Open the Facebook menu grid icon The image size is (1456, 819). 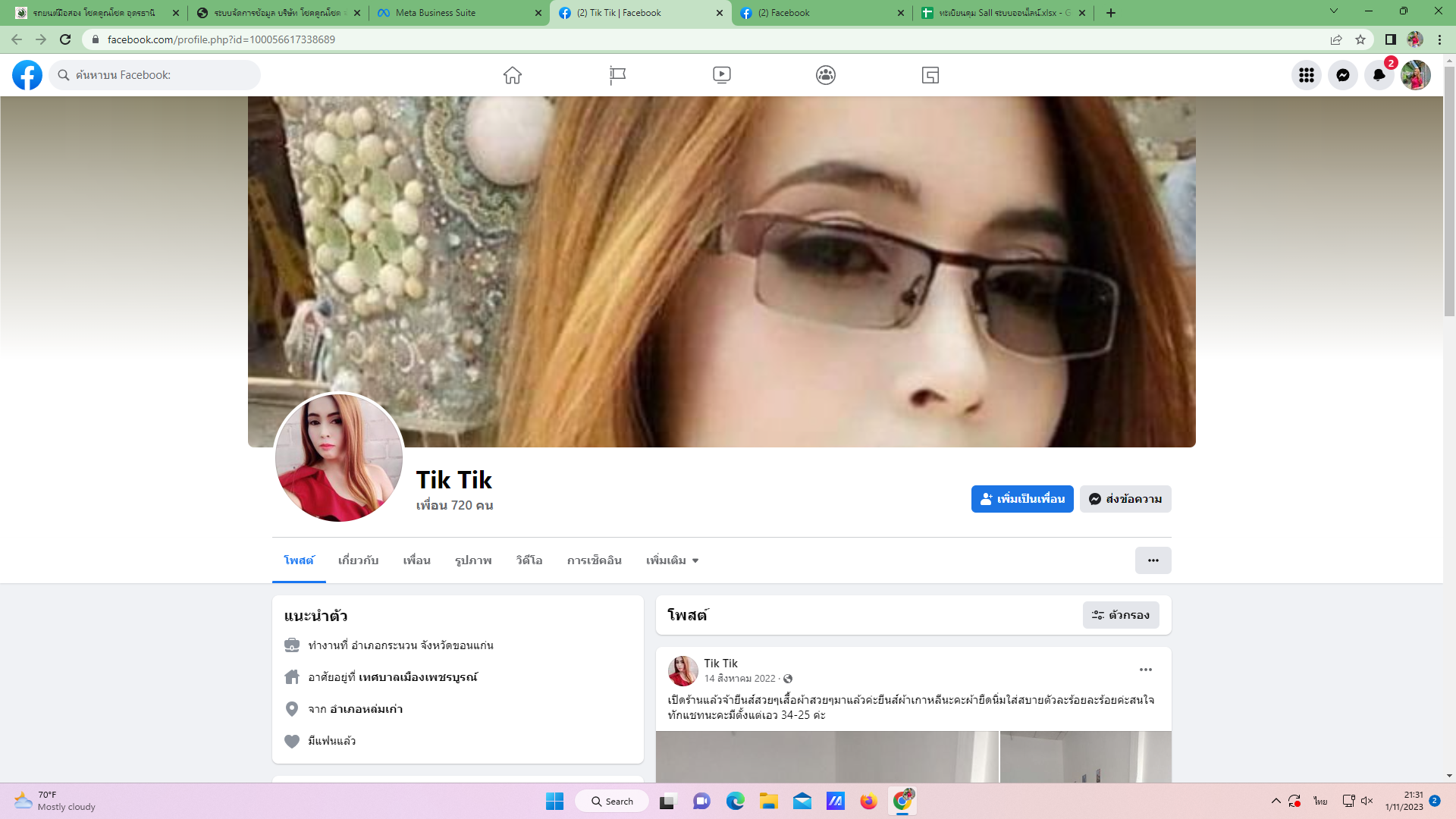[x=1306, y=75]
